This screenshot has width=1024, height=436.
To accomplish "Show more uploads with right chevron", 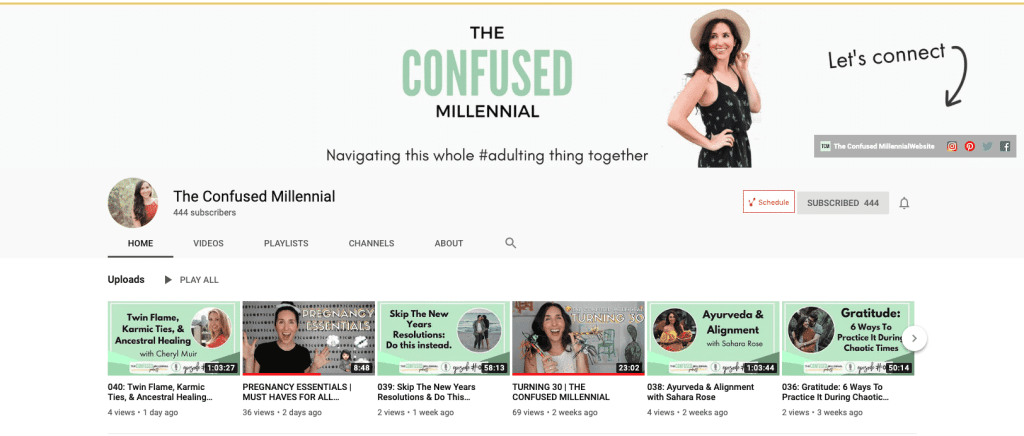I will [x=914, y=338].
